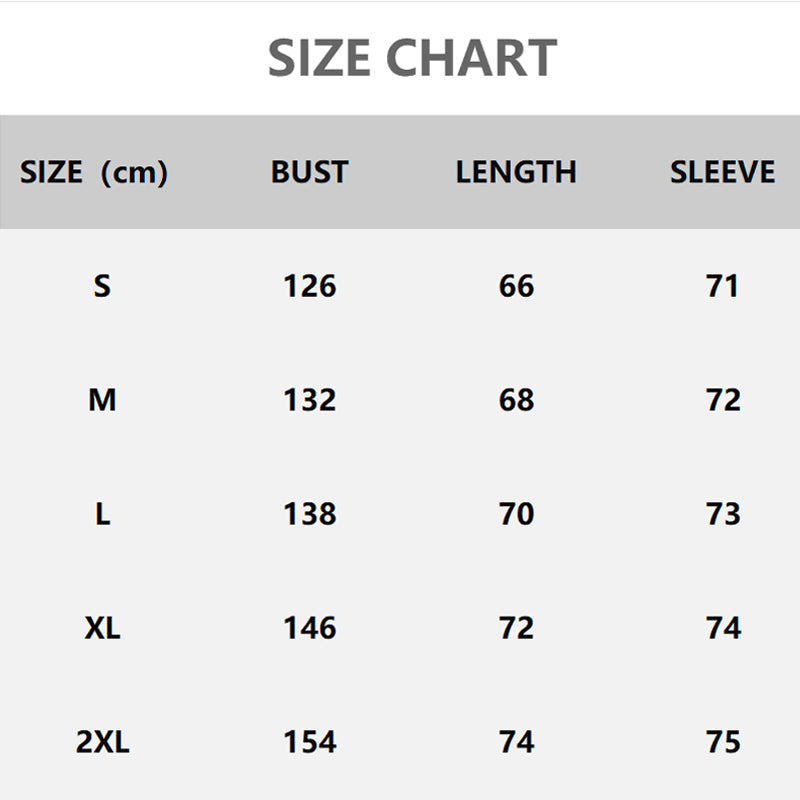800x800 pixels.
Task: Select bust value 138 for size L
Action: point(309,515)
